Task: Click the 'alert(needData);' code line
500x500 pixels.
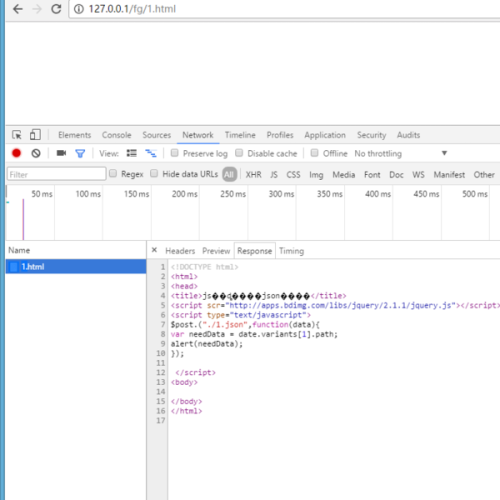Action: pos(207,344)
